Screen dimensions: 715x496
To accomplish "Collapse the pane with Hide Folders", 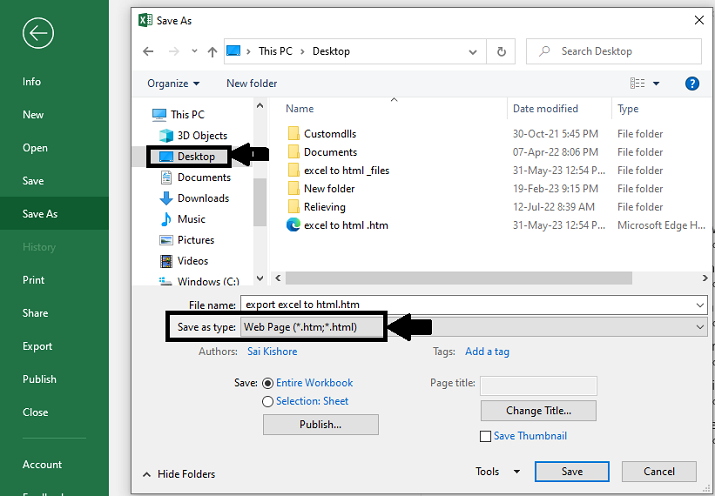I will click(x=179, y=474).
